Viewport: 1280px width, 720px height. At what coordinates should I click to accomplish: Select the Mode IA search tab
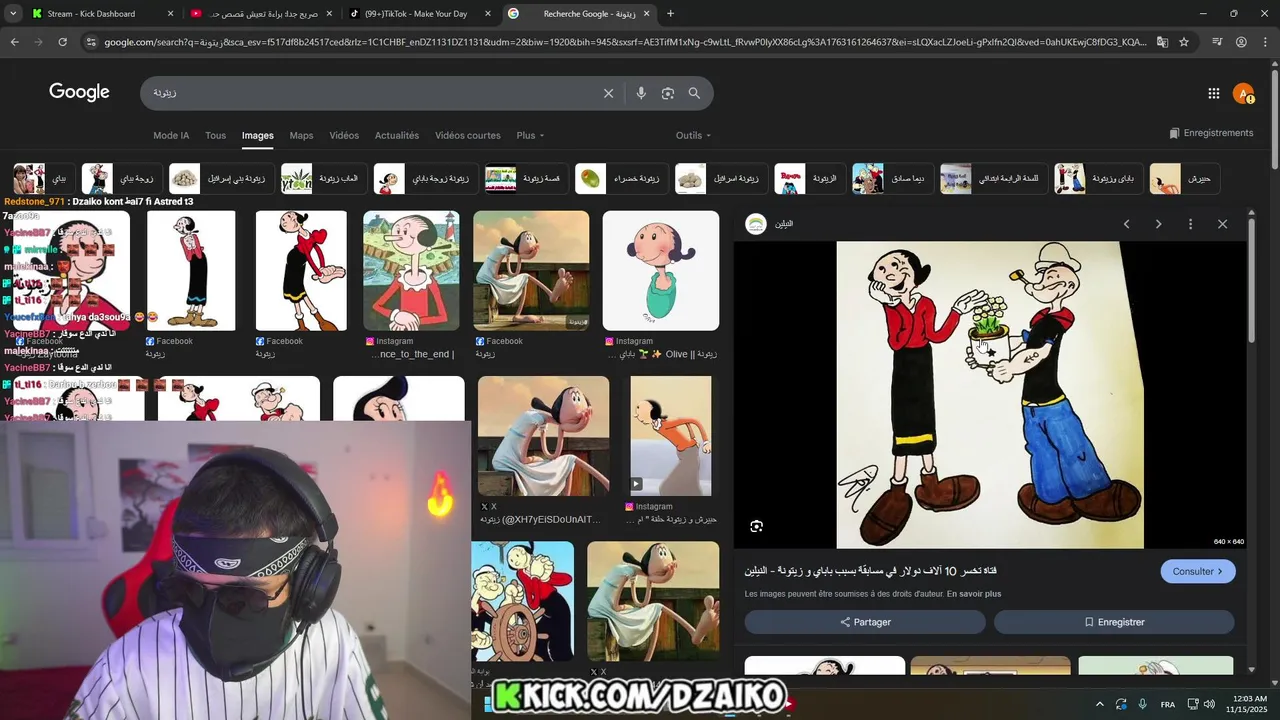coord(171,135)
